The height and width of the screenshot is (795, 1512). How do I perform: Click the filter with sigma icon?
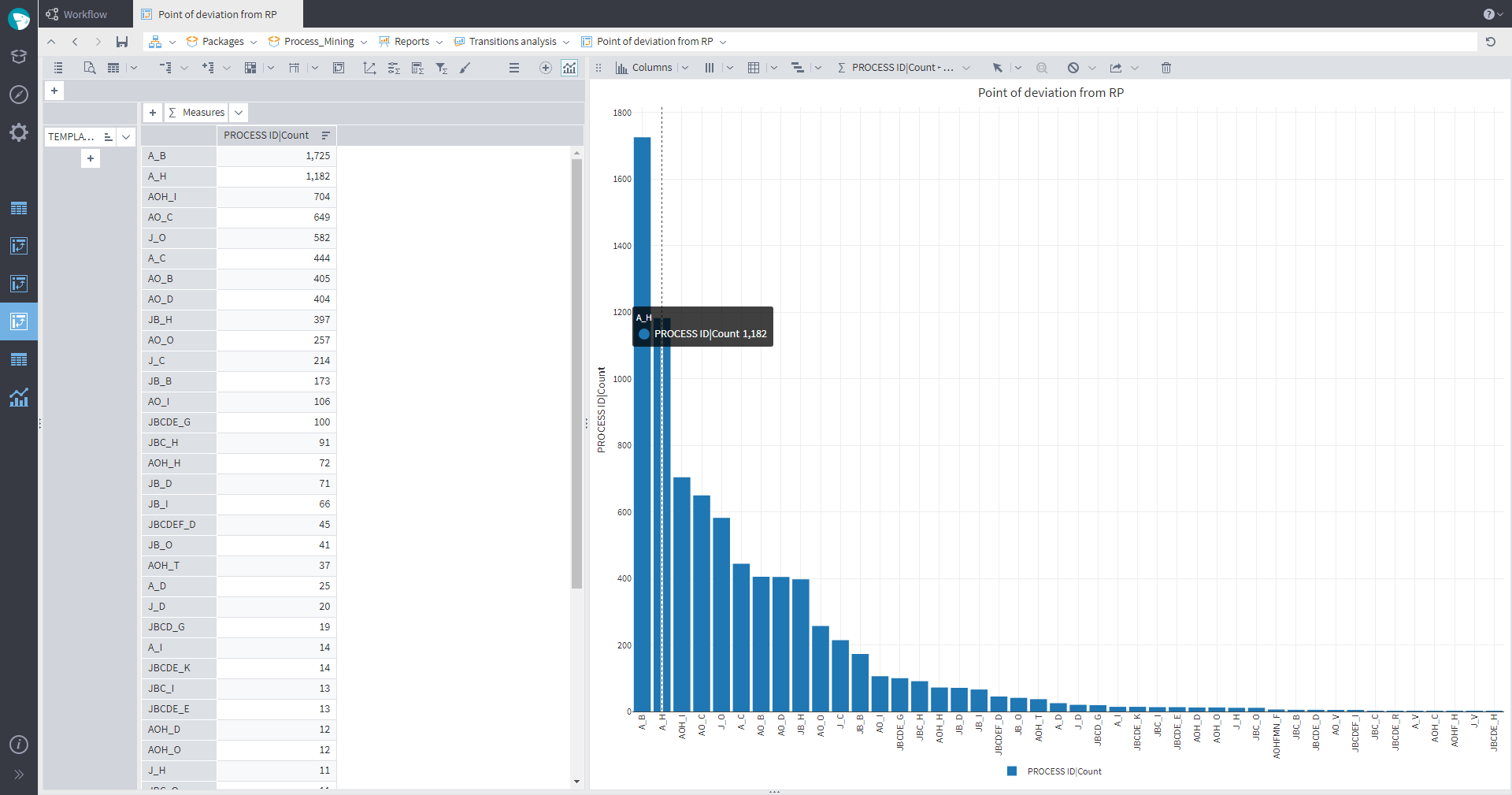[x=442, y=68]
